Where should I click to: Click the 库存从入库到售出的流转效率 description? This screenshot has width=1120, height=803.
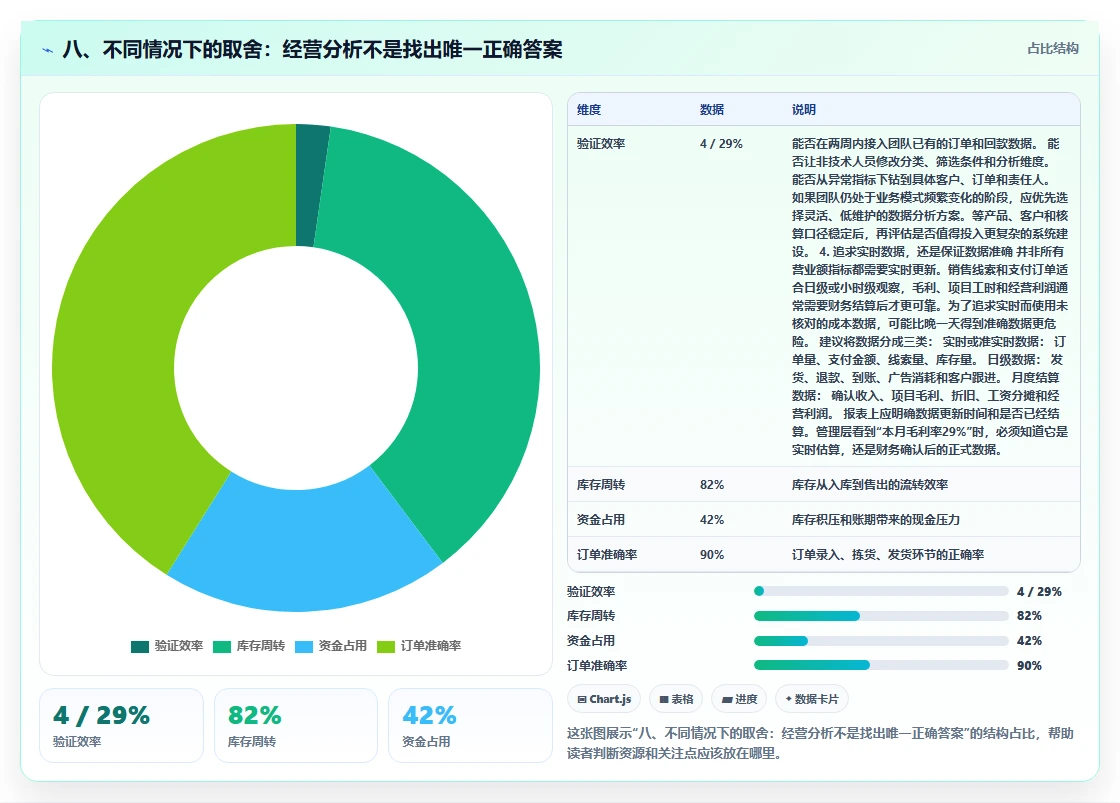tap(870, 484)
